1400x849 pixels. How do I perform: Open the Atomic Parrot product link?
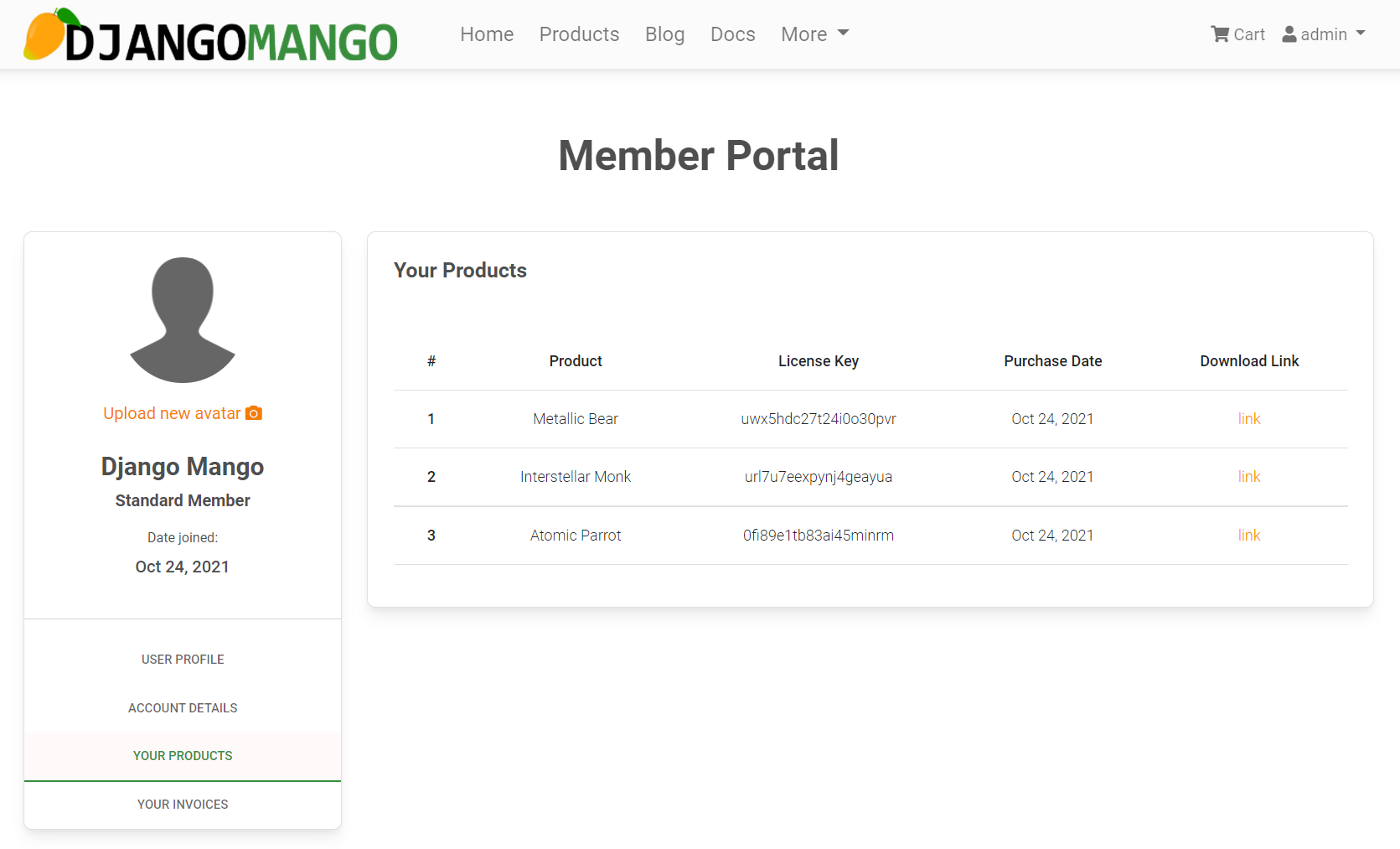coord(576,536)
